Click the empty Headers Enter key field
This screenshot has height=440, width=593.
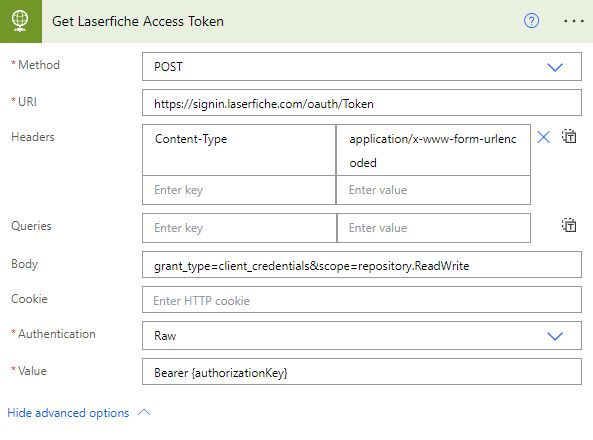click(239, 190)
